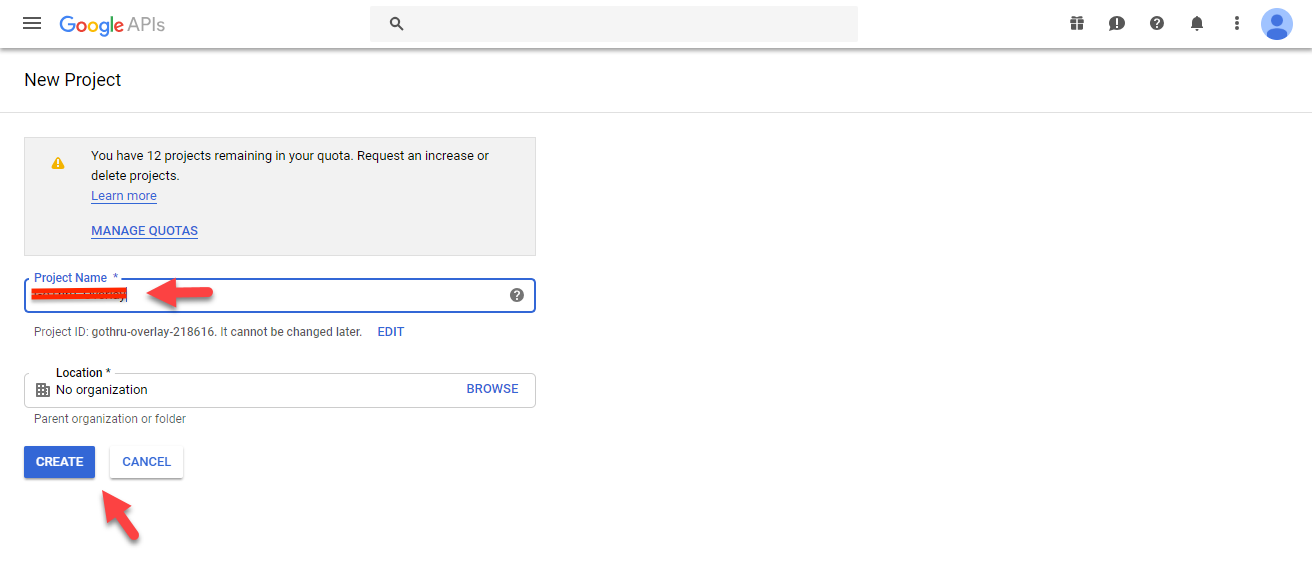Click the gift offers icon
Screen dimensions: 1312x581
1077,23
